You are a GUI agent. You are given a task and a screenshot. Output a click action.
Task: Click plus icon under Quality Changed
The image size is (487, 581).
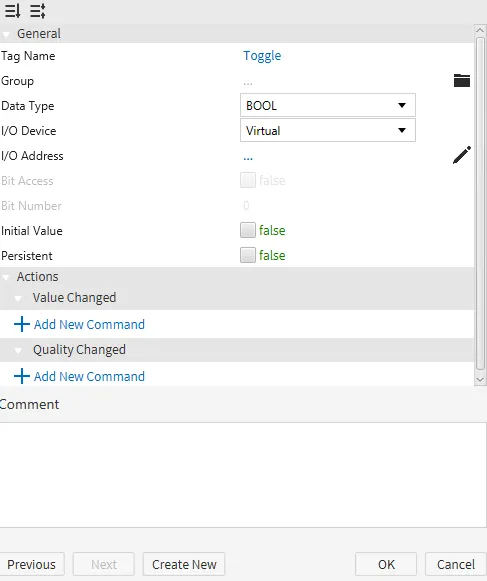(x=21, y=376)
